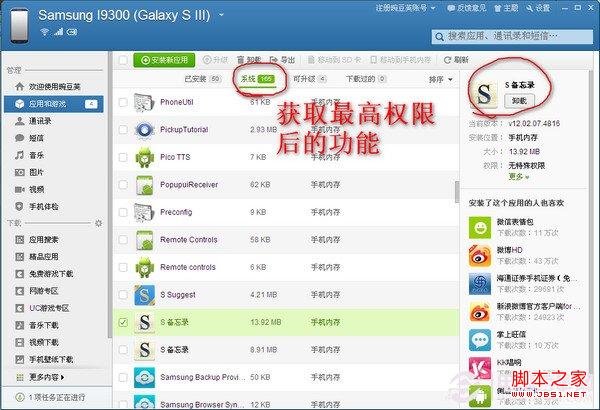Click the 导出 export toolbar button
Screen dimensions: 600x410
pos(282,60)
